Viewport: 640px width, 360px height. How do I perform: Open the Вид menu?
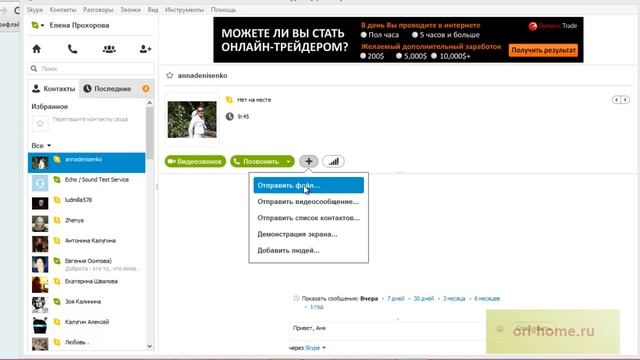pos(153,10)
